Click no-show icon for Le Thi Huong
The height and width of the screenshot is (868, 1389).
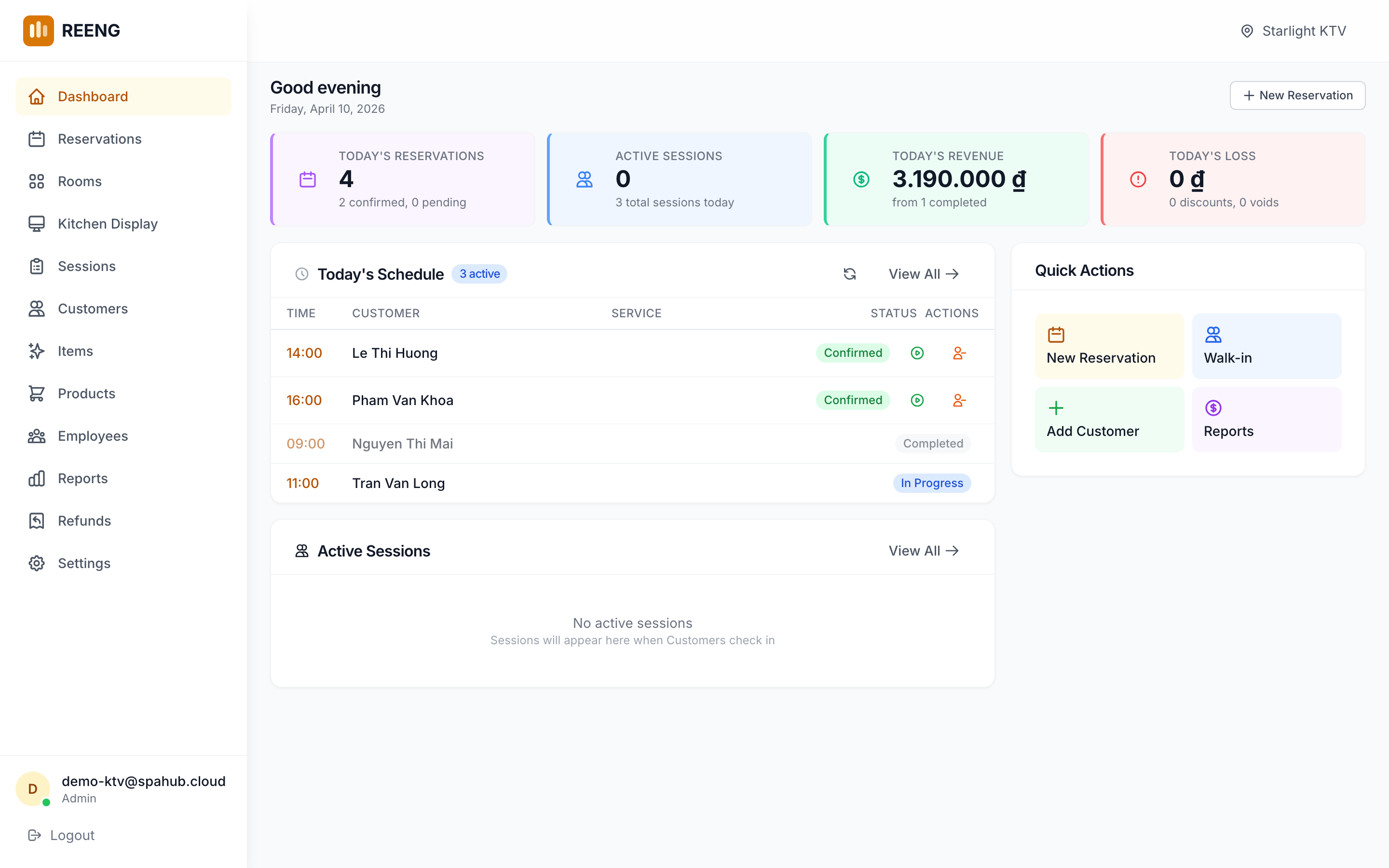pyautogui.click(x=959, y=353)
